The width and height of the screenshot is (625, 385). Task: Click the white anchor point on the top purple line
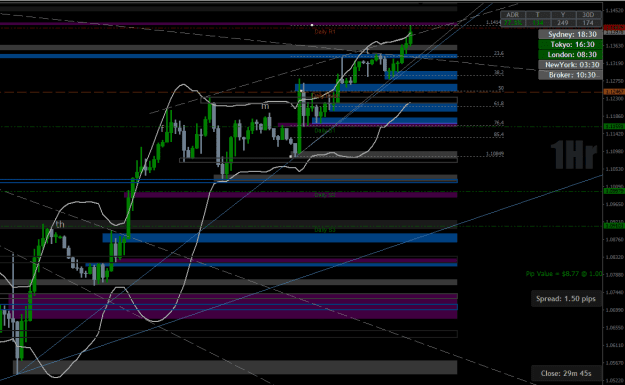tap(312, 25)
